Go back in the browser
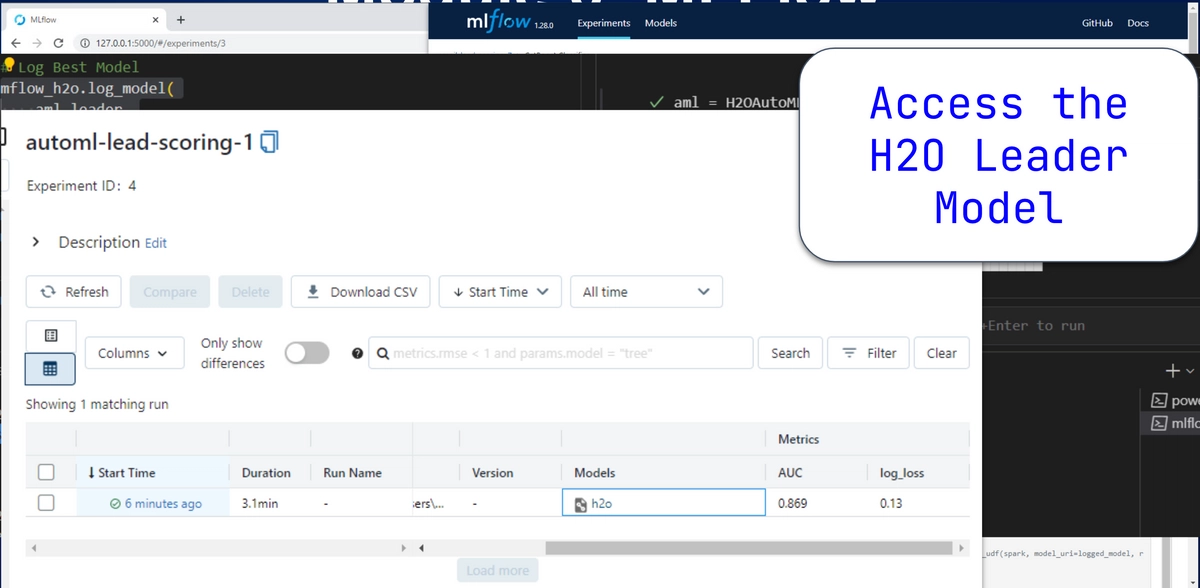The width and height of the screenshot is (1200, 588). coord(15,43)
